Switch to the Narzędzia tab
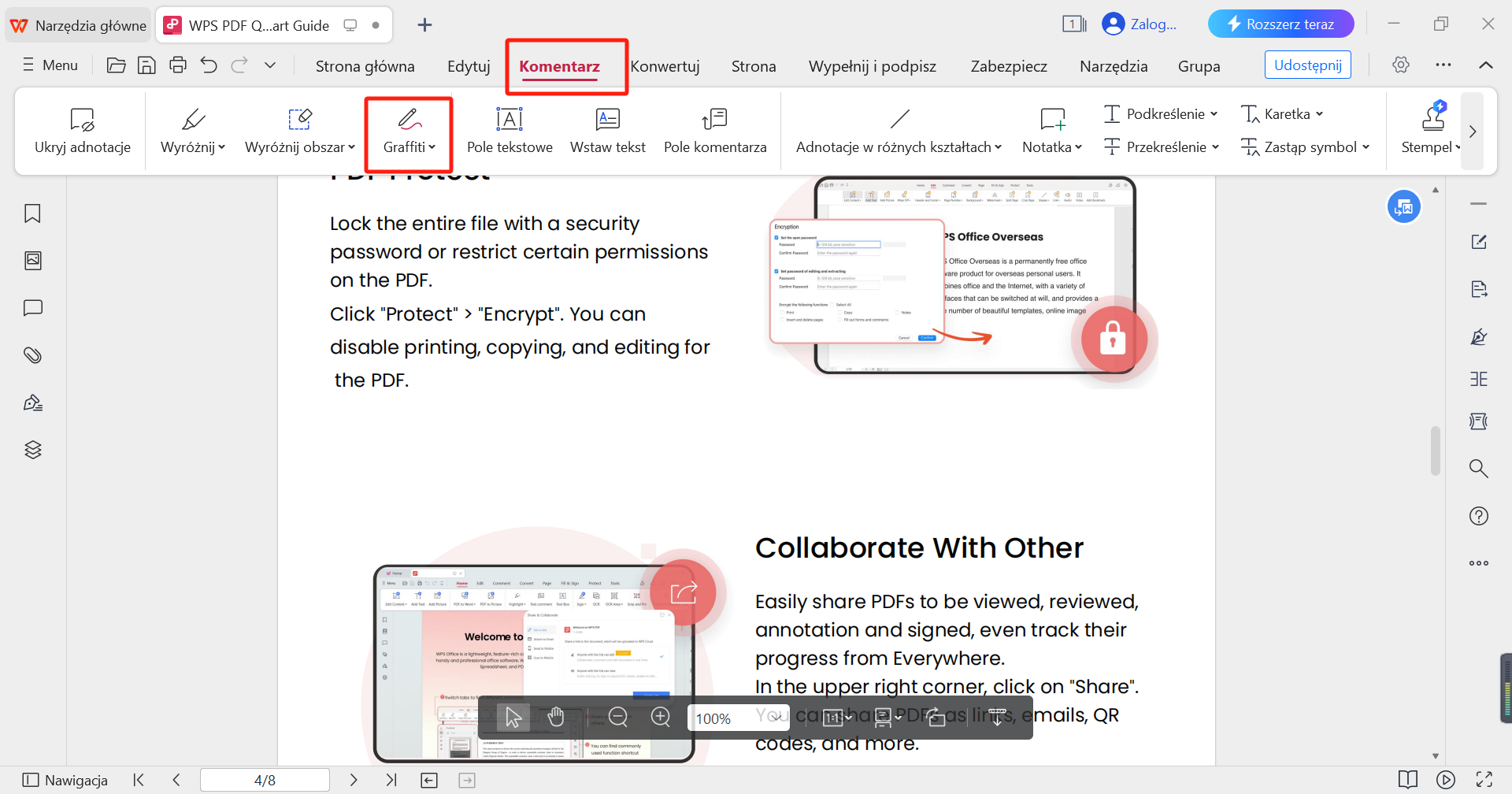 coord(1114,66)
